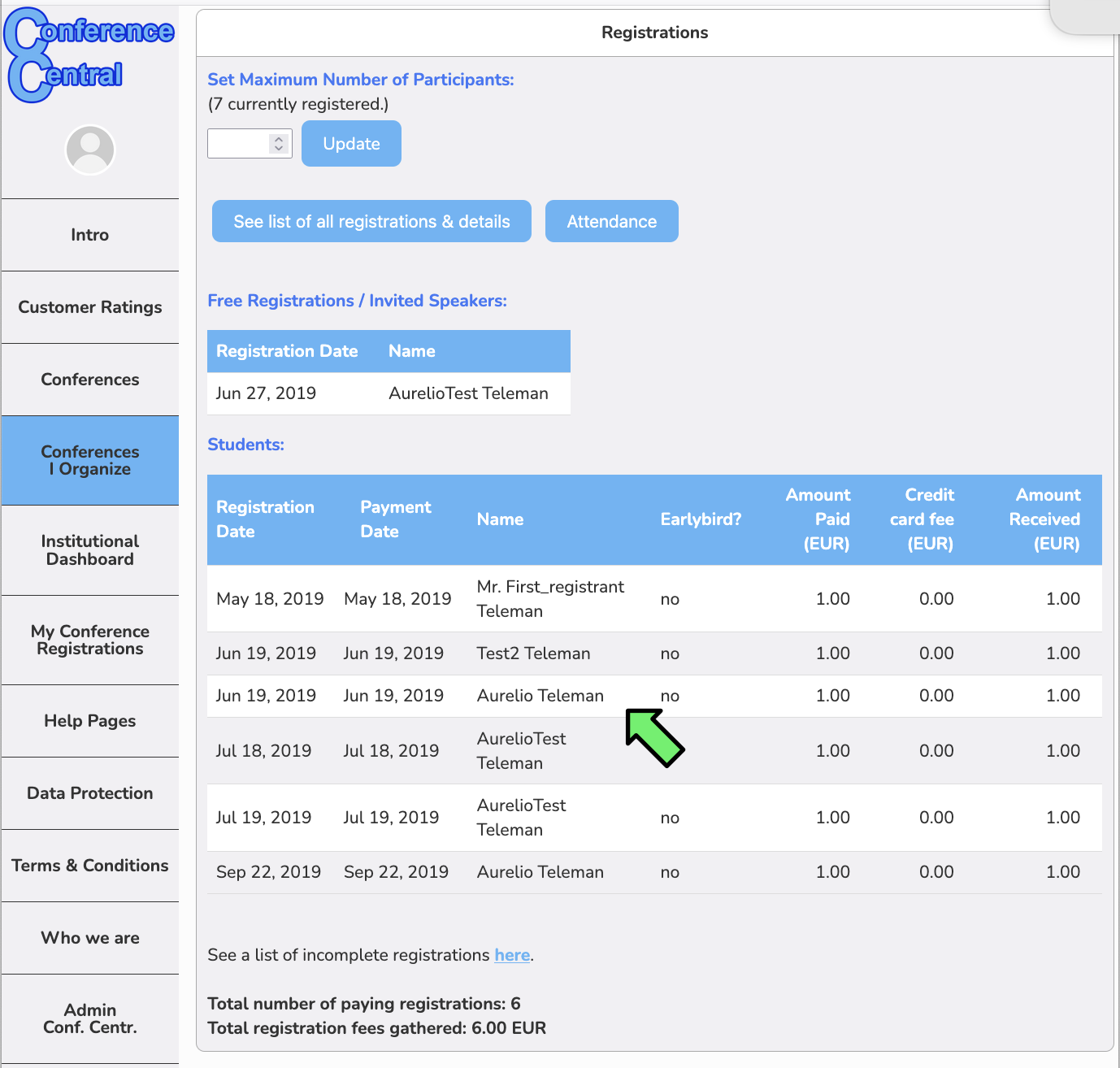Click the Credit card fee (EUR) column header
Viewport: 1120px width, 1068px height.
coord(922,519)
